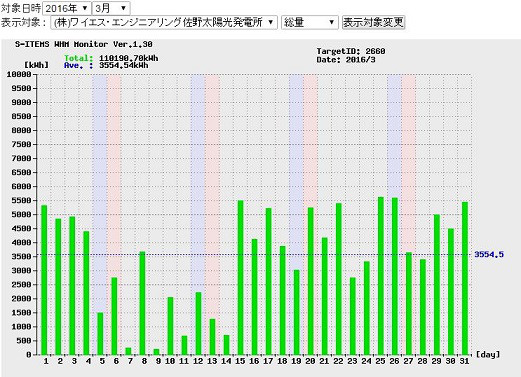Click the 表示対象変更 button
Image resolution: width=521 pixels, height=377 pixels.
tap(373, 23)
